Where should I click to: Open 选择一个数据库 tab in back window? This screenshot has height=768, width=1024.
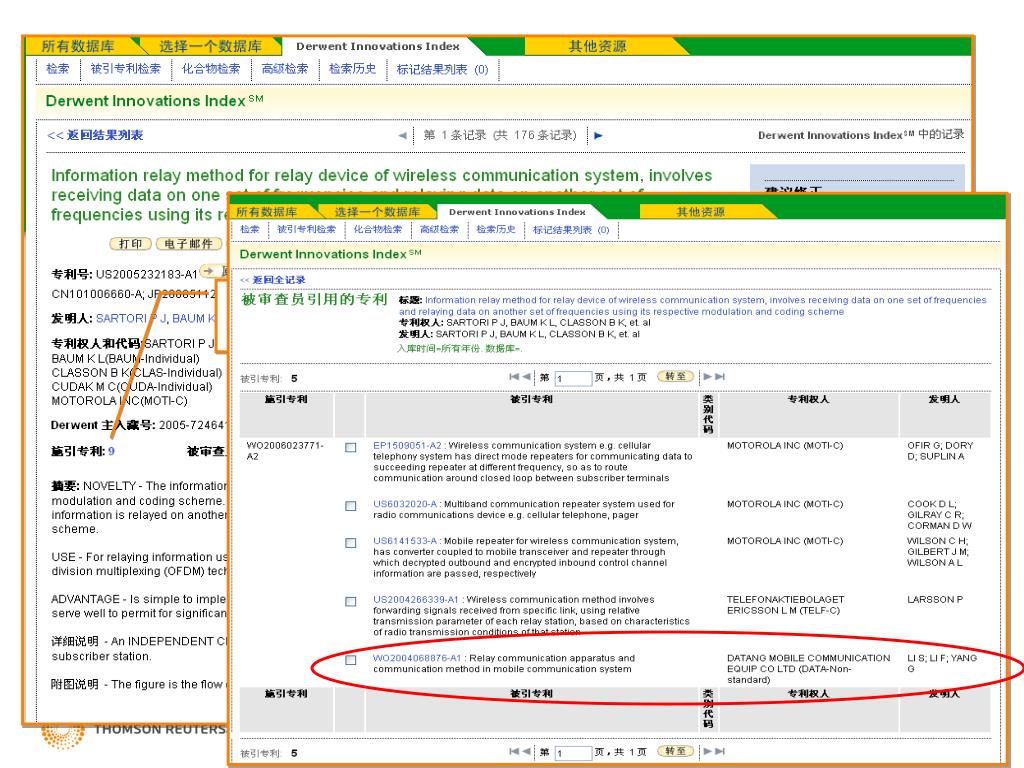[210, 46]
